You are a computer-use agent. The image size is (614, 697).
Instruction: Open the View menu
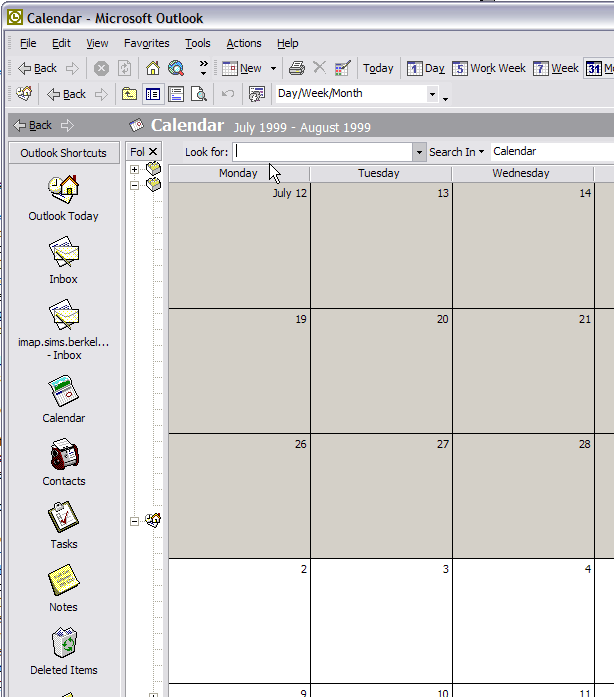pos(97,43)
